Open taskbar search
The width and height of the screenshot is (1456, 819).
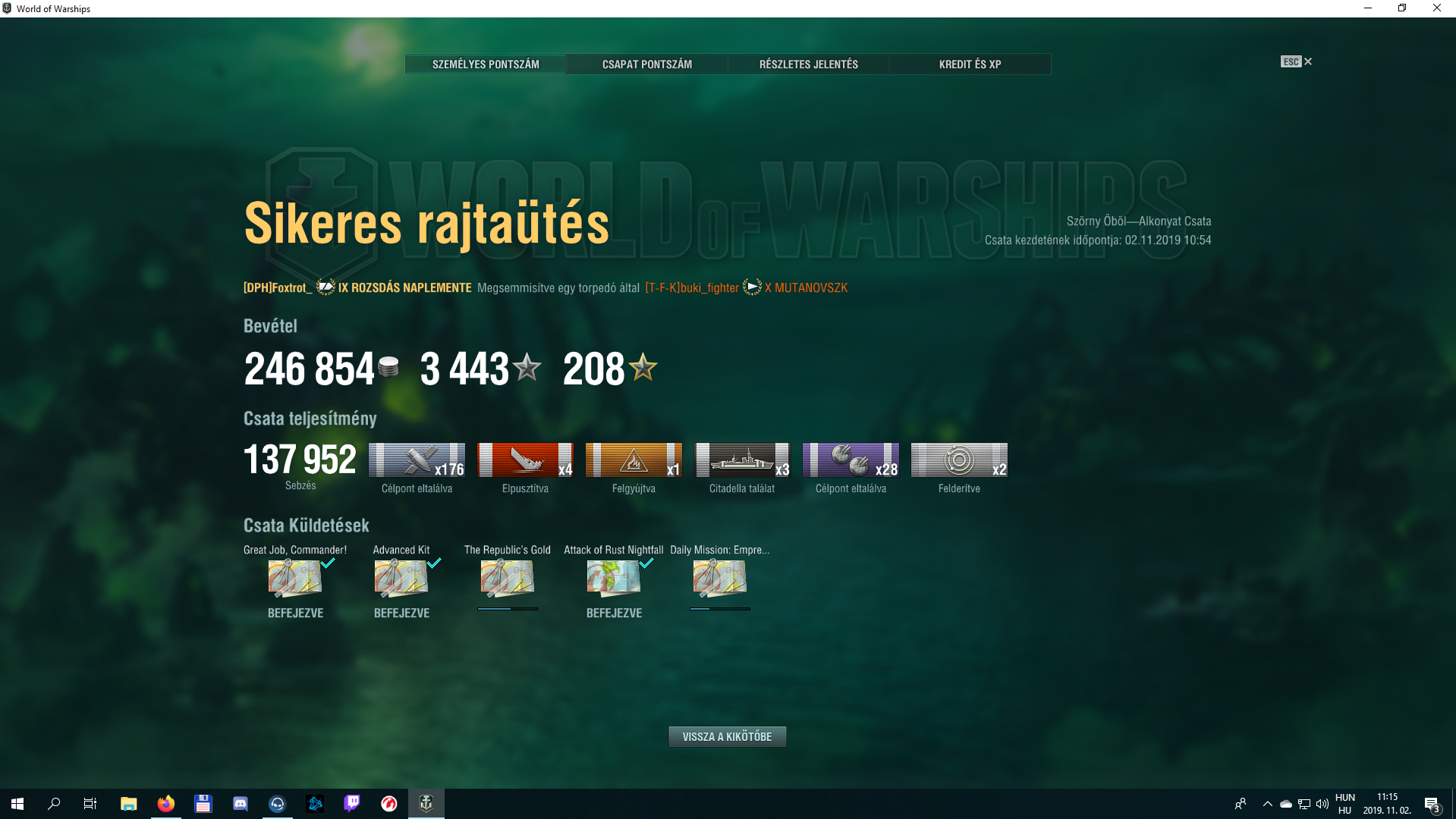(54, 804)
